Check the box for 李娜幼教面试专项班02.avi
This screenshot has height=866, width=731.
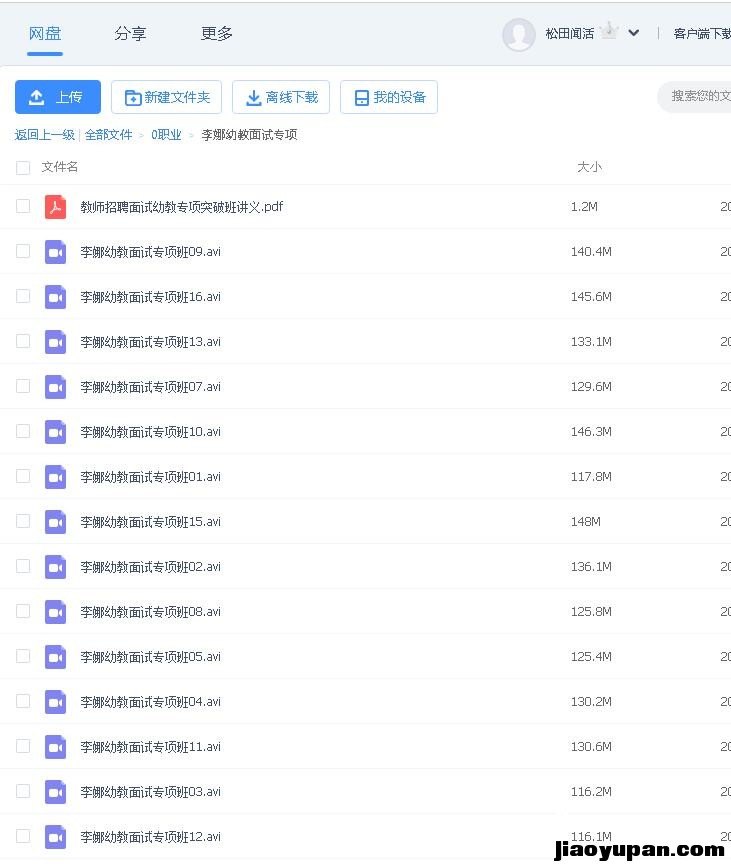point(23,566)
